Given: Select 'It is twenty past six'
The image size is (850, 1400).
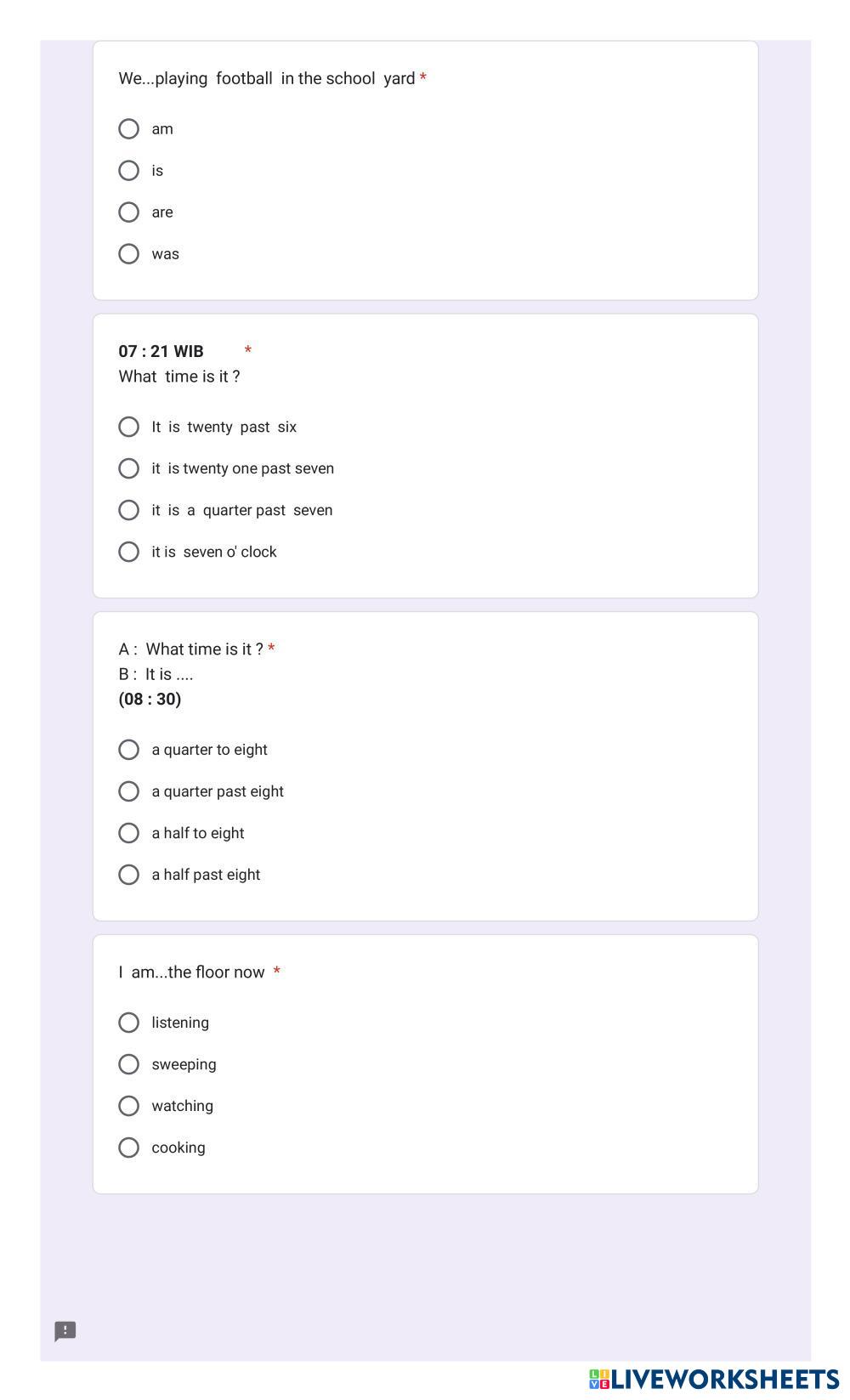Looking at the screenshot, I should (x=128, y=427).
